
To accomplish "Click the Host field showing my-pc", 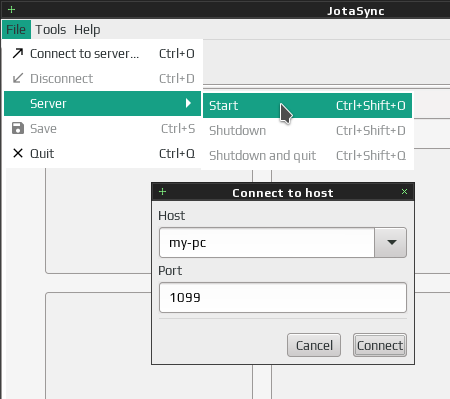I will (x=267, y=242).
